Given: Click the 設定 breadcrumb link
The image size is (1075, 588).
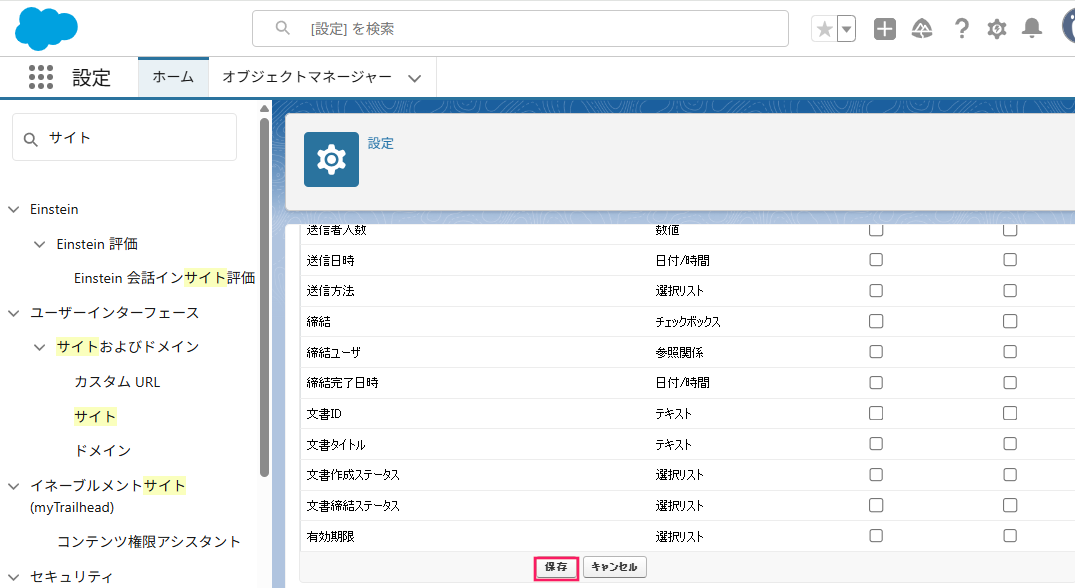Looking at the screenshot, I should [381, 143].
